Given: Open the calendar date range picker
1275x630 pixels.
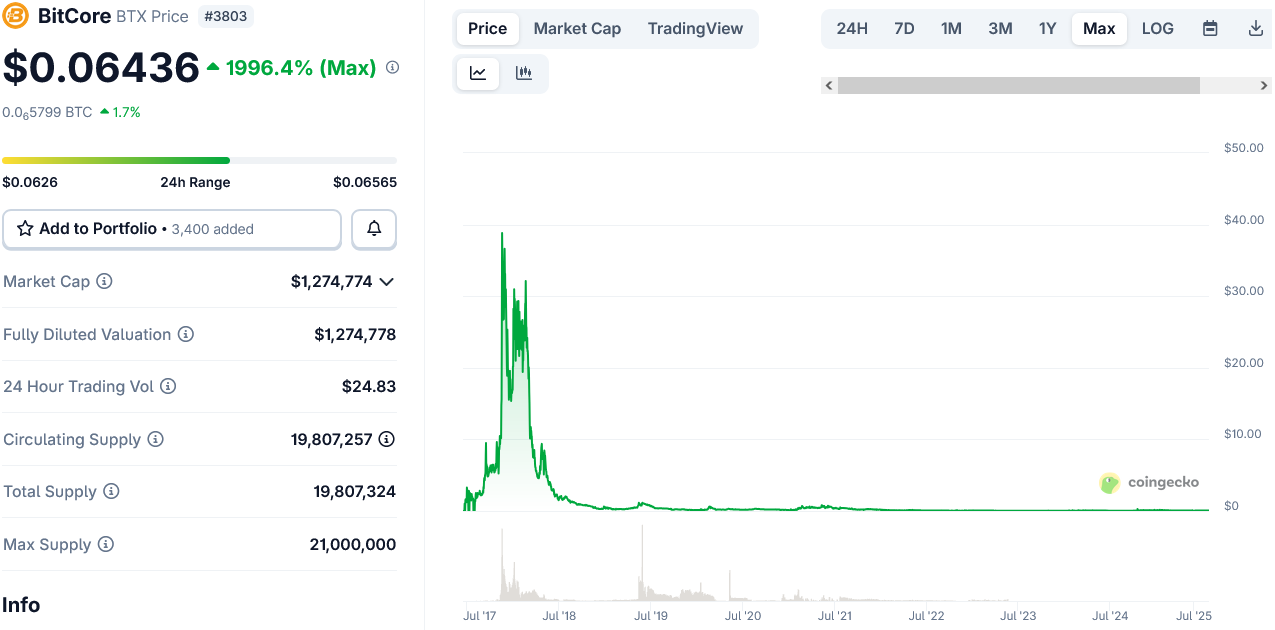Looking at the screenshot, I should tap(1210, 29).
